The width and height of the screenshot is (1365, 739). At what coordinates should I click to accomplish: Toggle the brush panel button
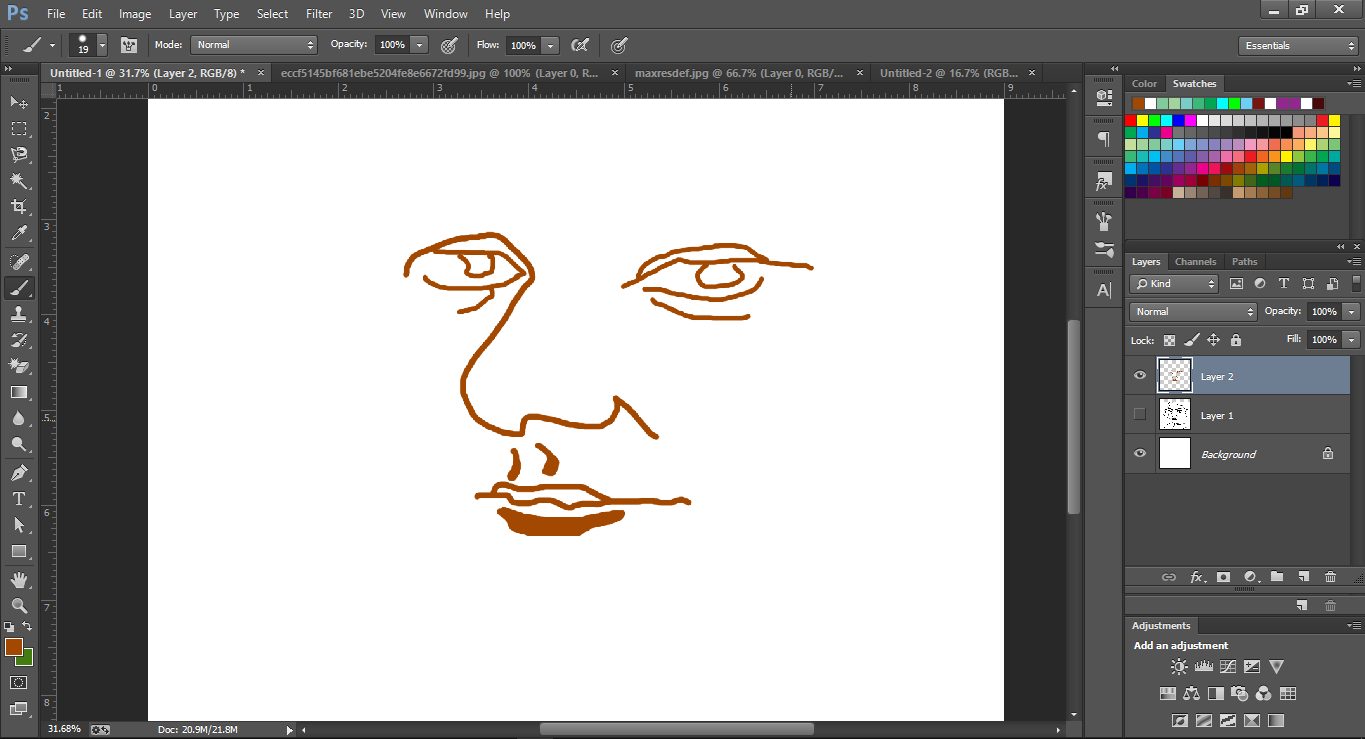coord(129,45)
